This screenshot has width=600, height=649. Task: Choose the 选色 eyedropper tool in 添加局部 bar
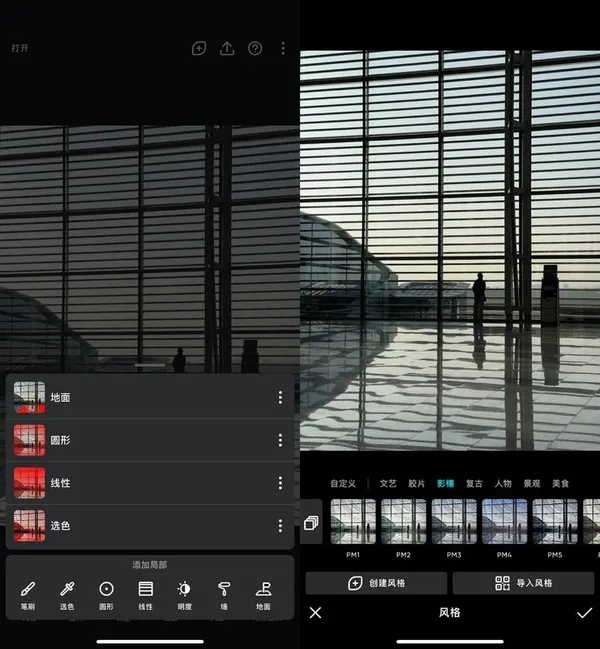tap(67, 596)
